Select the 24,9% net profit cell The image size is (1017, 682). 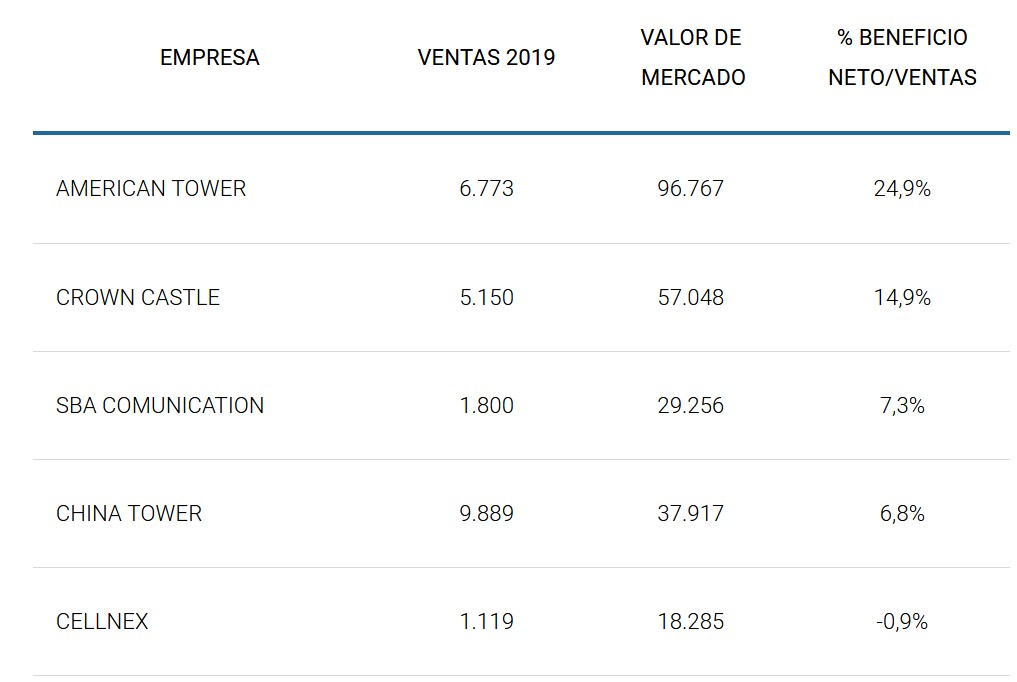pos(902,189)
